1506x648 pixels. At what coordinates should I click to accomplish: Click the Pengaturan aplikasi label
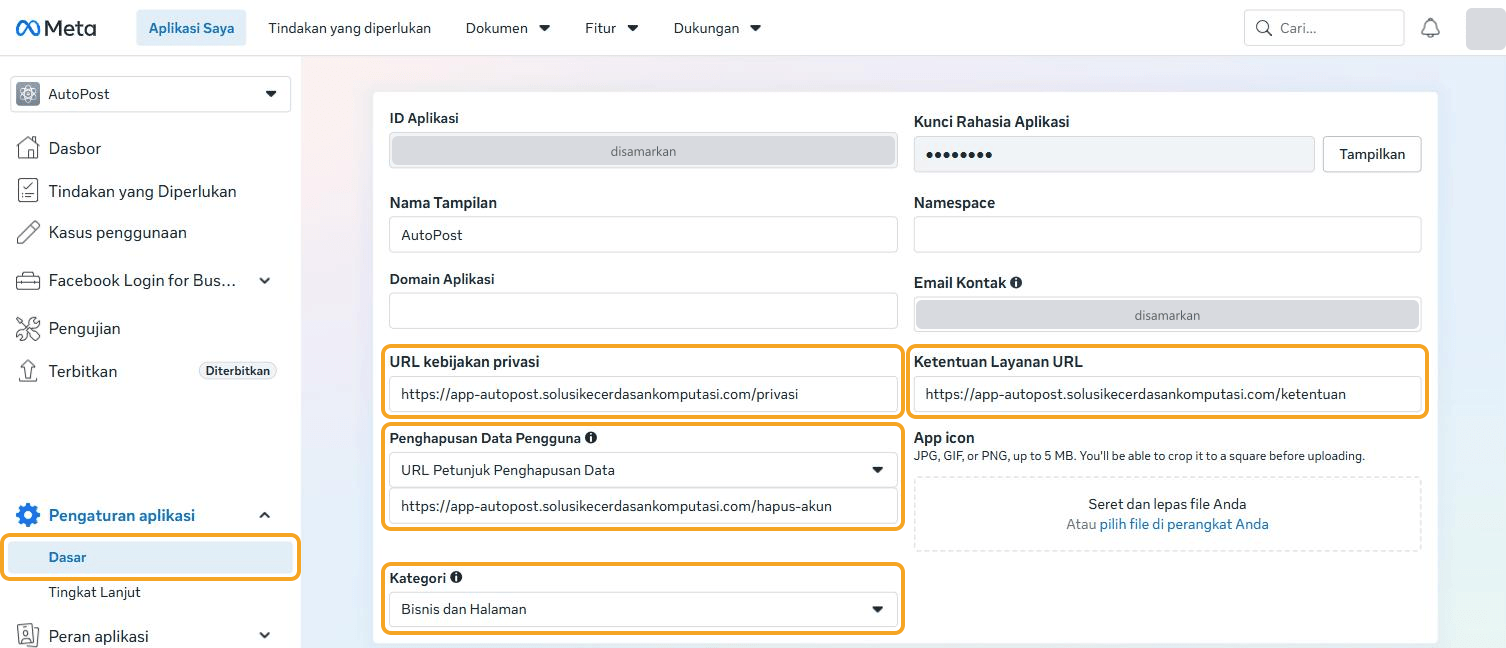[122, 516]
